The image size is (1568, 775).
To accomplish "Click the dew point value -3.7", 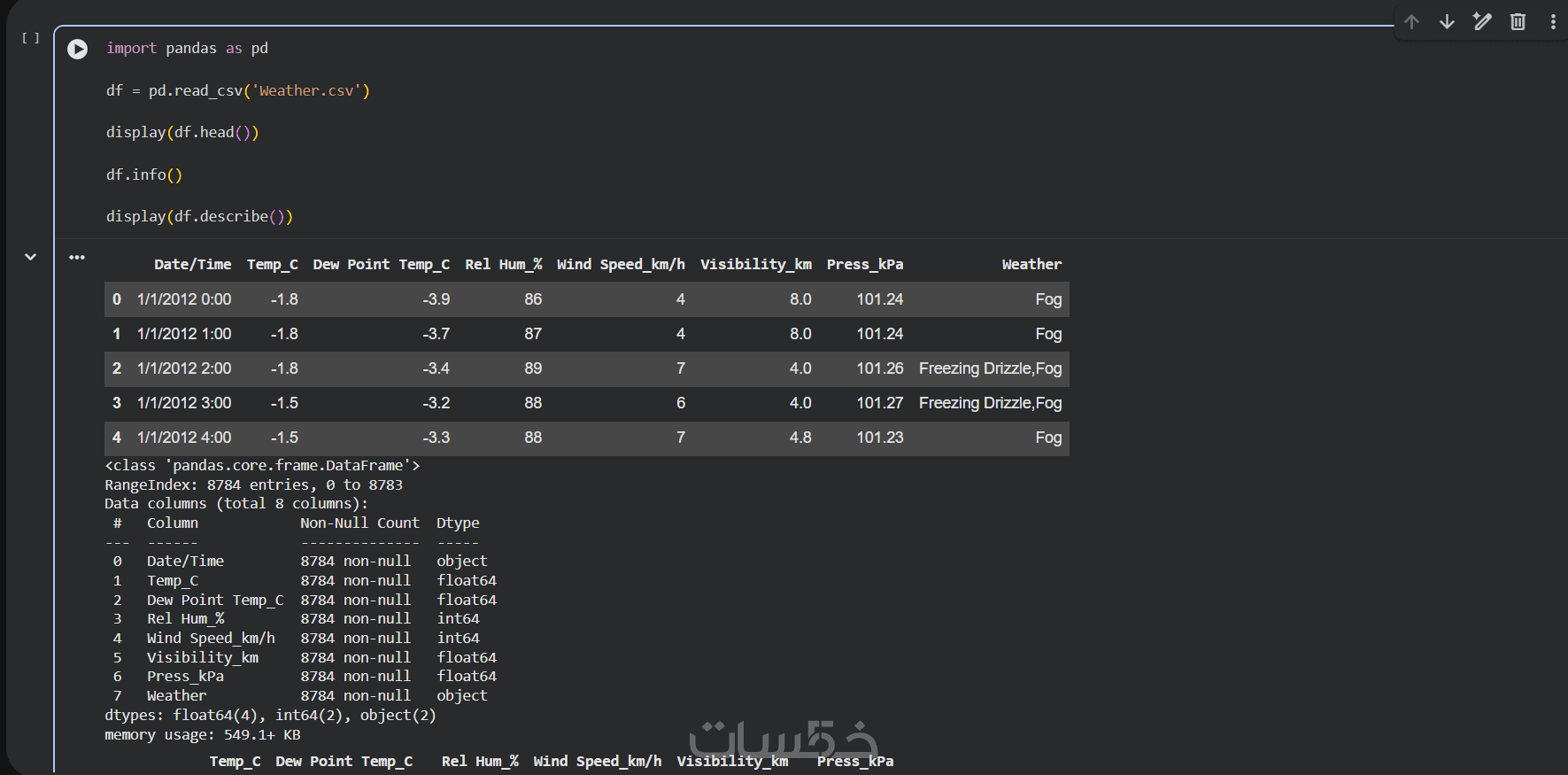I will point(436,334).
